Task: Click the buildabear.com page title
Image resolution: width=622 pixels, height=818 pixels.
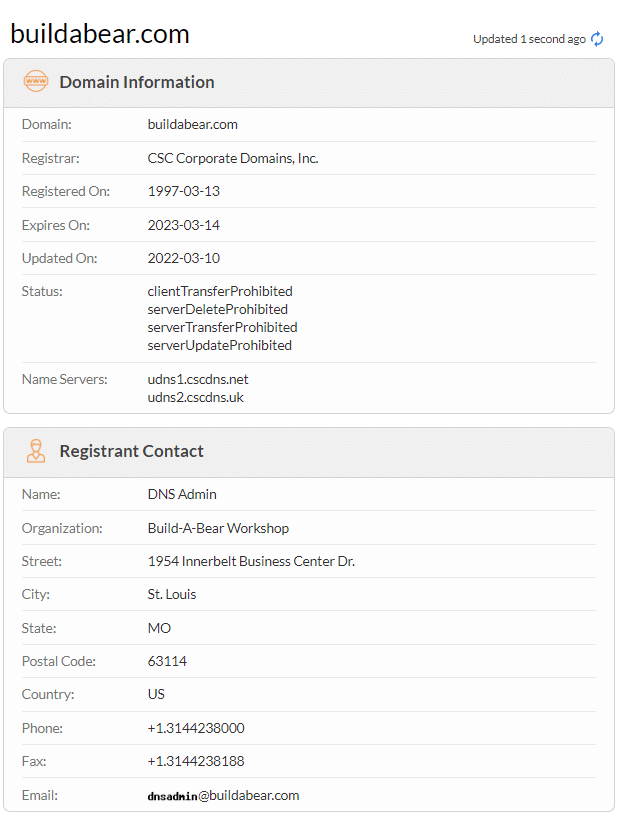Action: coord(100,34)
